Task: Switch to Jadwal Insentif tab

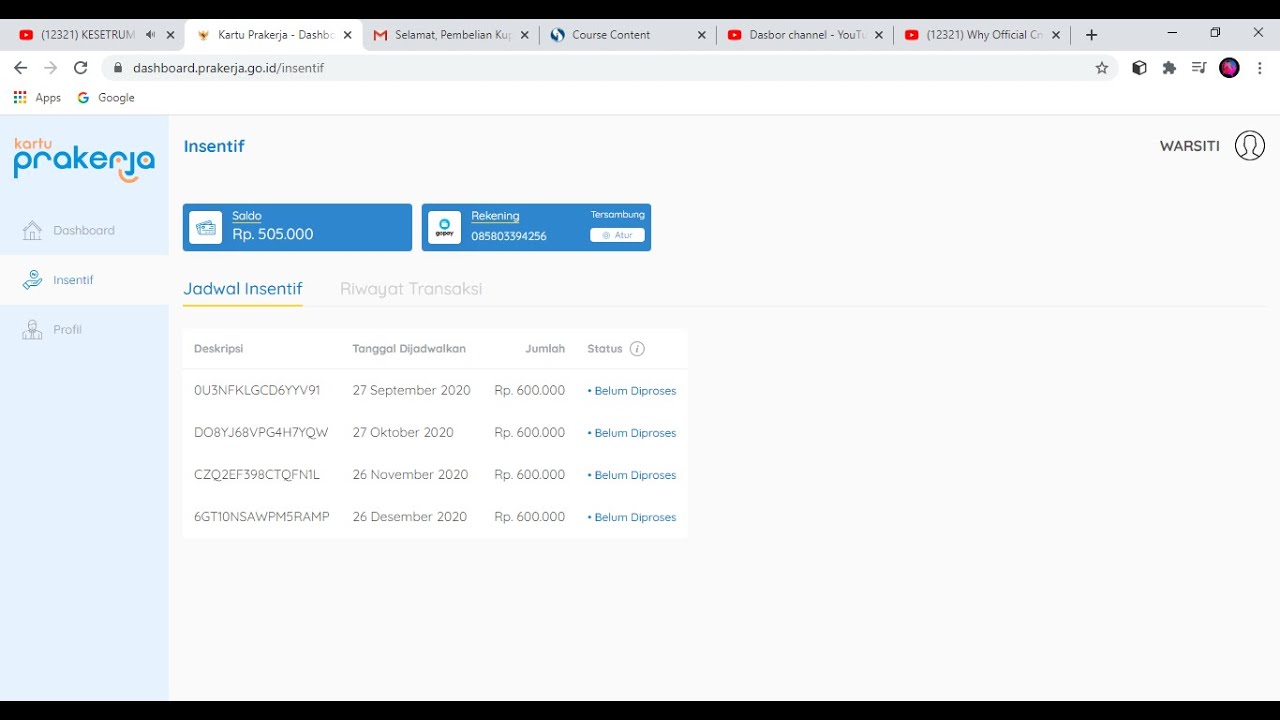Action: [x=243, y=289]
